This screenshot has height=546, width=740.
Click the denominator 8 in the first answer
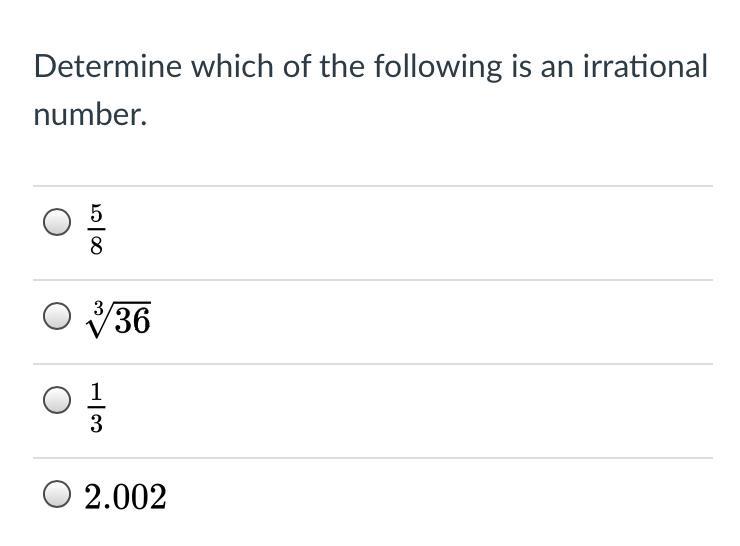[x=96, y=246]
